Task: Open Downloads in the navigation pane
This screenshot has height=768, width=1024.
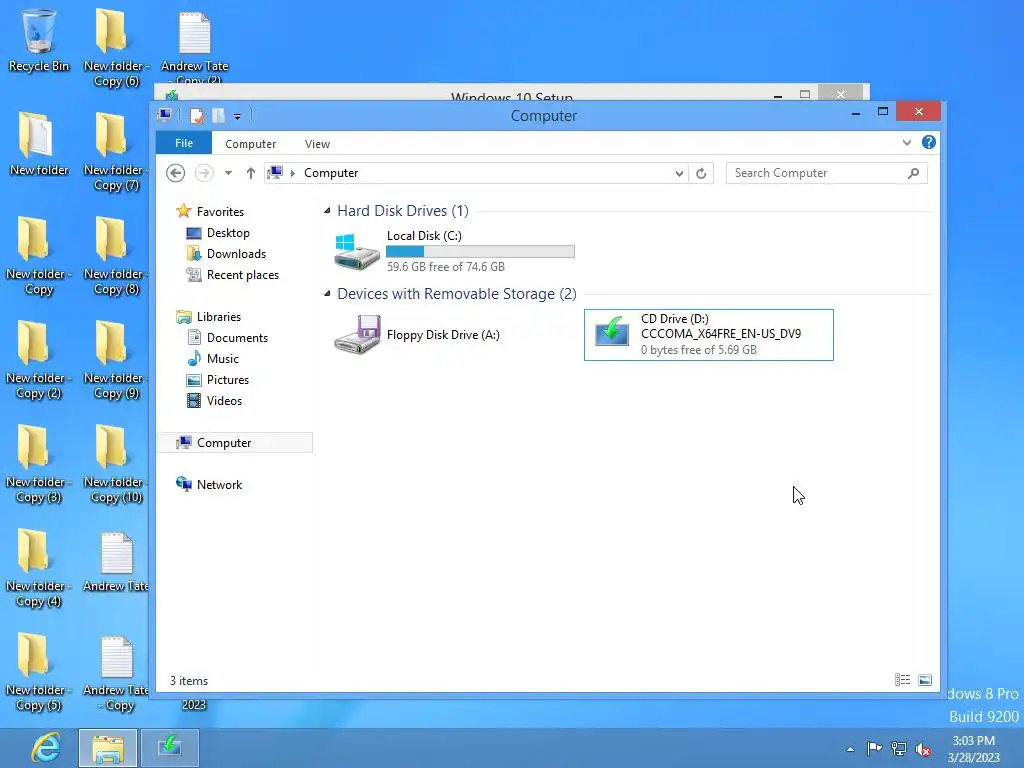Action: click(236, 254)
